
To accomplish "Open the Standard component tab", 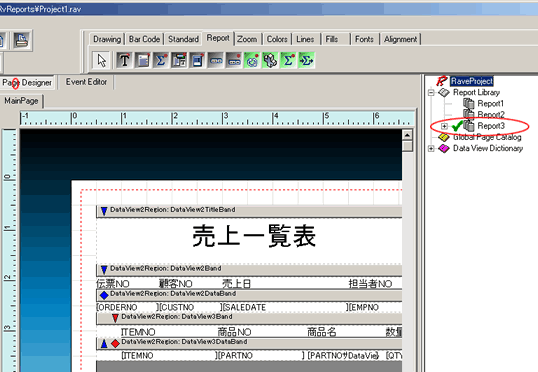I will coord(184,39).
